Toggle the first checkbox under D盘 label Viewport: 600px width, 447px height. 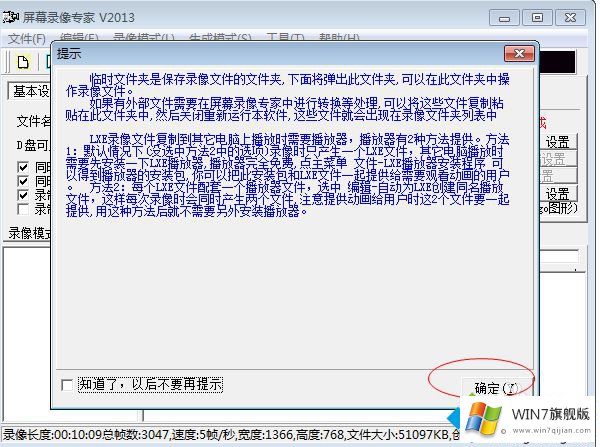pos(25,167)
